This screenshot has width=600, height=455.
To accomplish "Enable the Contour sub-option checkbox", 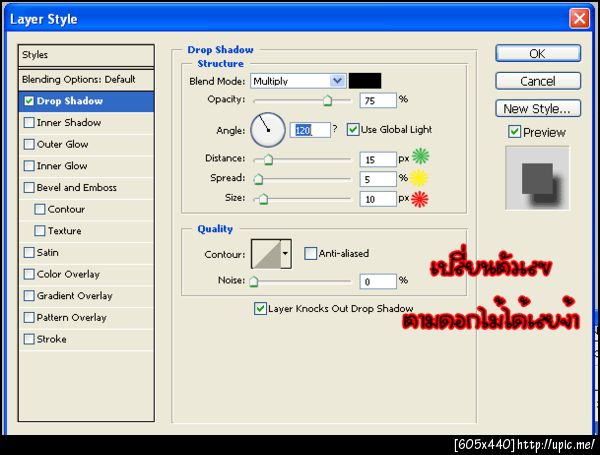I will [x=39, y=209].
